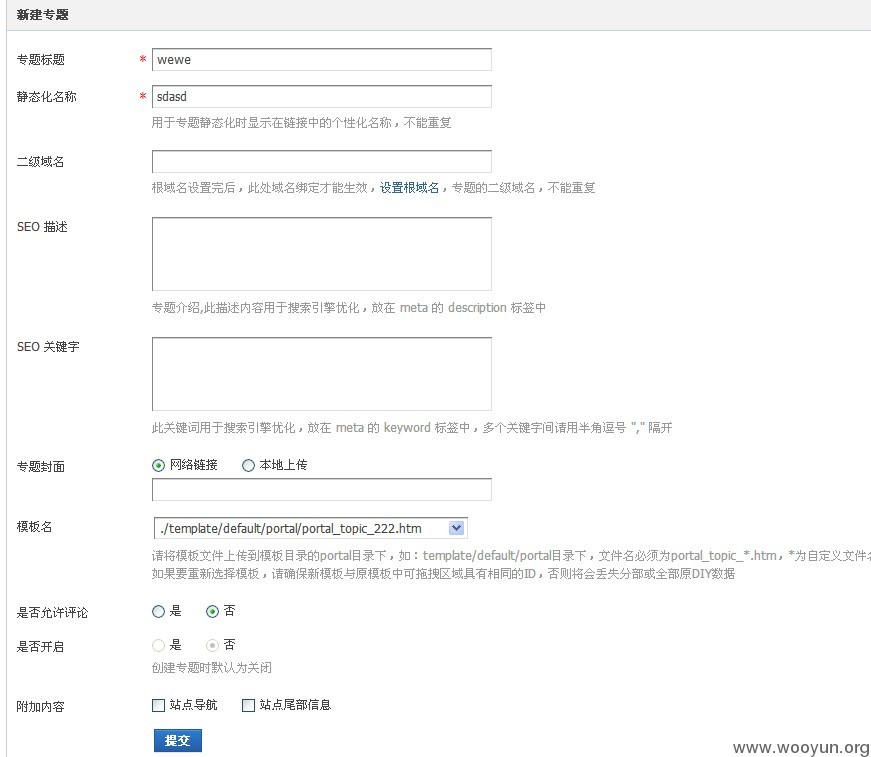Click the 新建专题 heading text
This screenshot has height=757, width=871.
(x=42, y=15)
